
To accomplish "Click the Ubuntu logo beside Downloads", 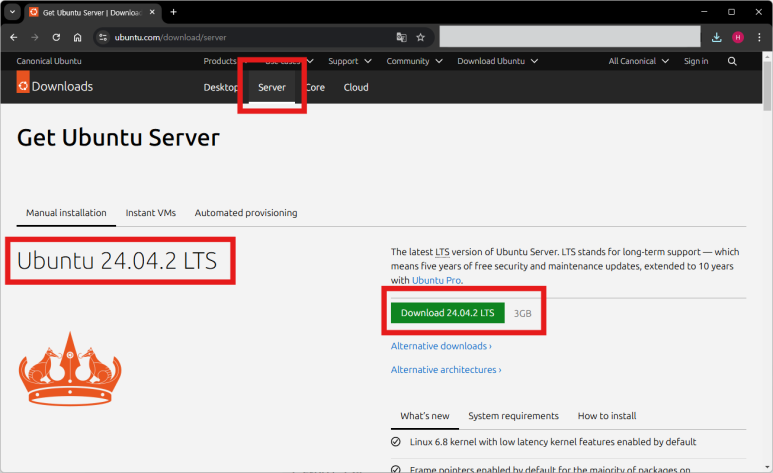I will (x=23, y=82).
